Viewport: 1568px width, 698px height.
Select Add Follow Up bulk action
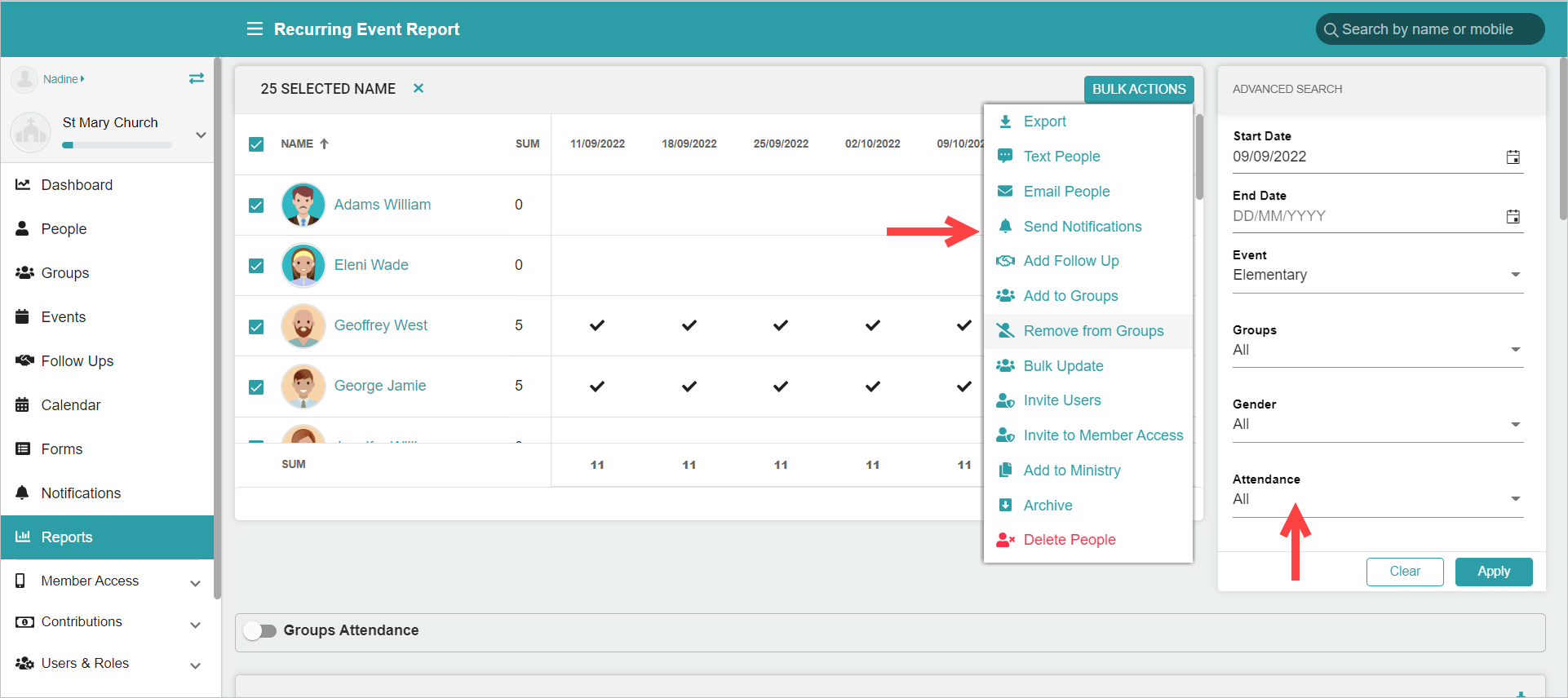point(1088,261)
